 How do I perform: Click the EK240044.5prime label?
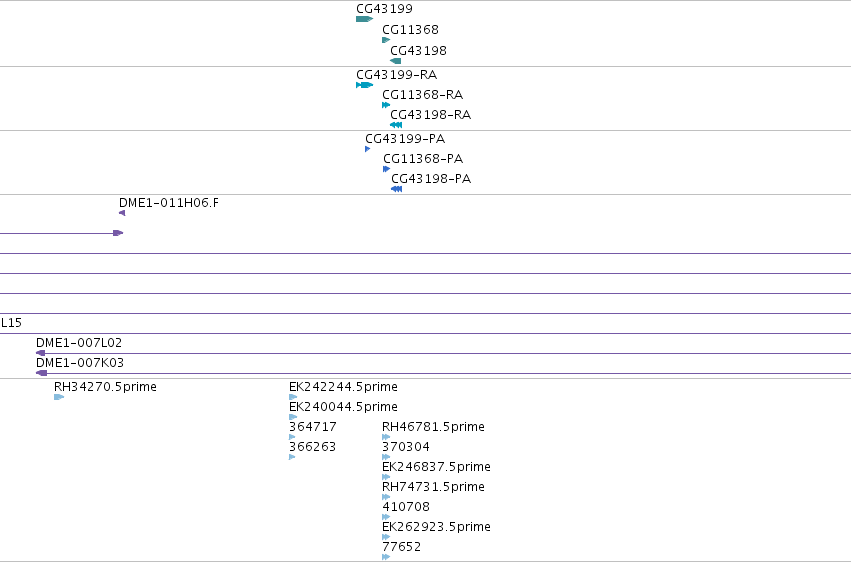pos(344,407)
